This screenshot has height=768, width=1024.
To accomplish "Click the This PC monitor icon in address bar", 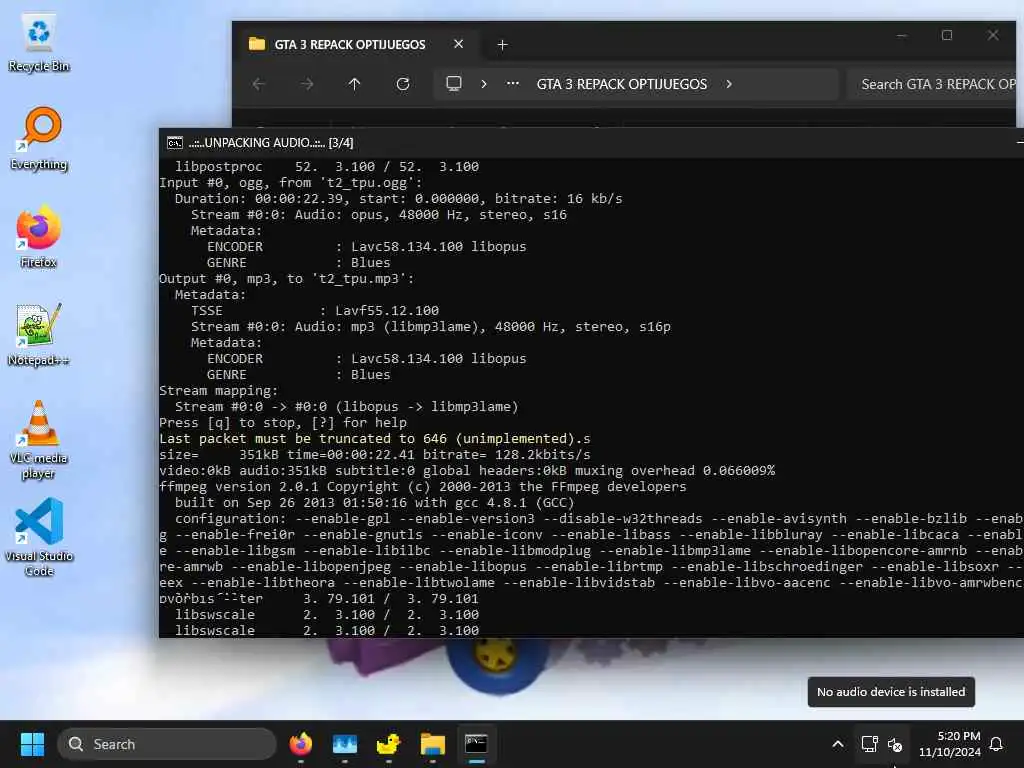I will point(454,84).
